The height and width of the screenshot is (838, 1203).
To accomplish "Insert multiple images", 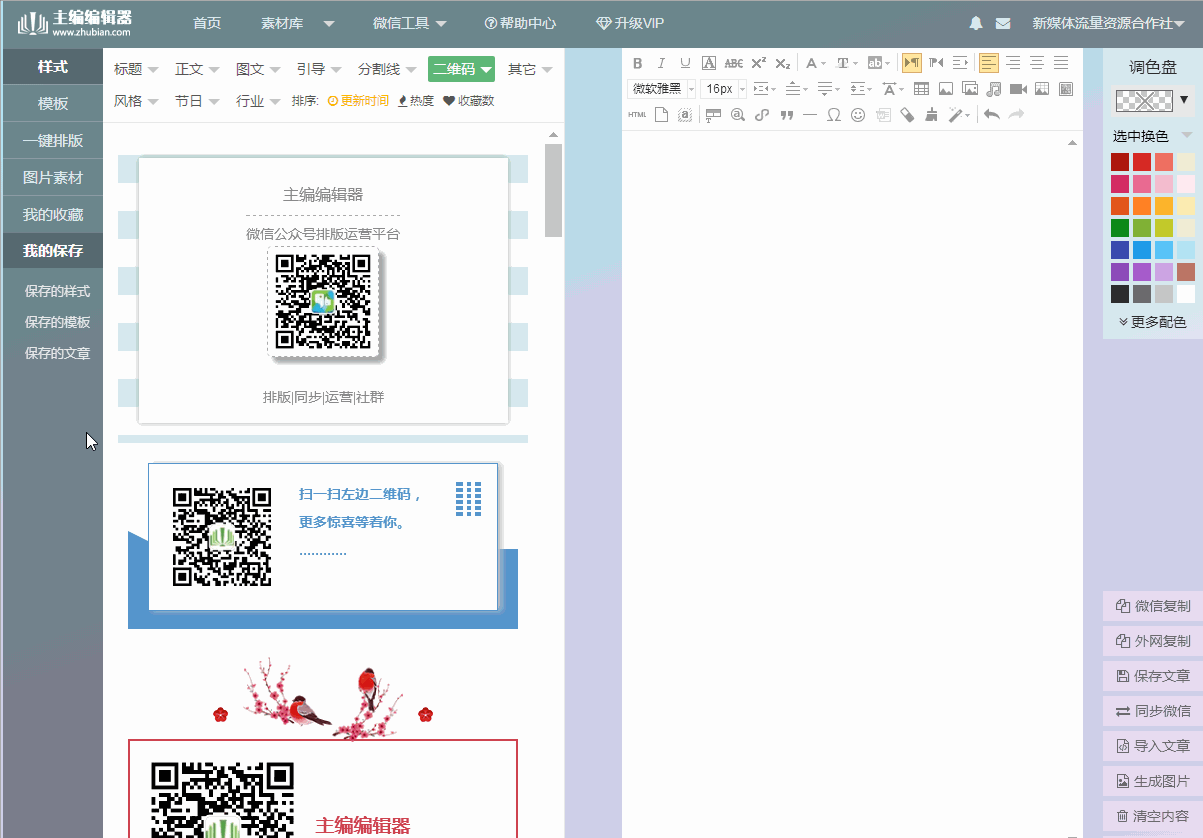I will coord(969,89).
